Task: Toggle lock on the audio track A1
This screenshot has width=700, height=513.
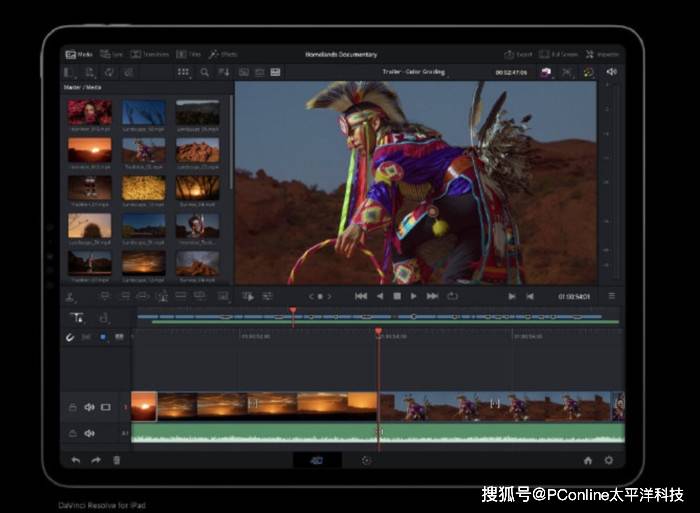Action: tap(72, 433)
